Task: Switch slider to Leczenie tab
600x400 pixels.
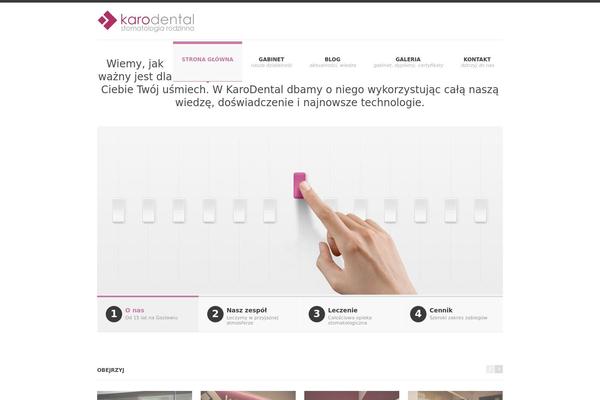Action: 351,314
